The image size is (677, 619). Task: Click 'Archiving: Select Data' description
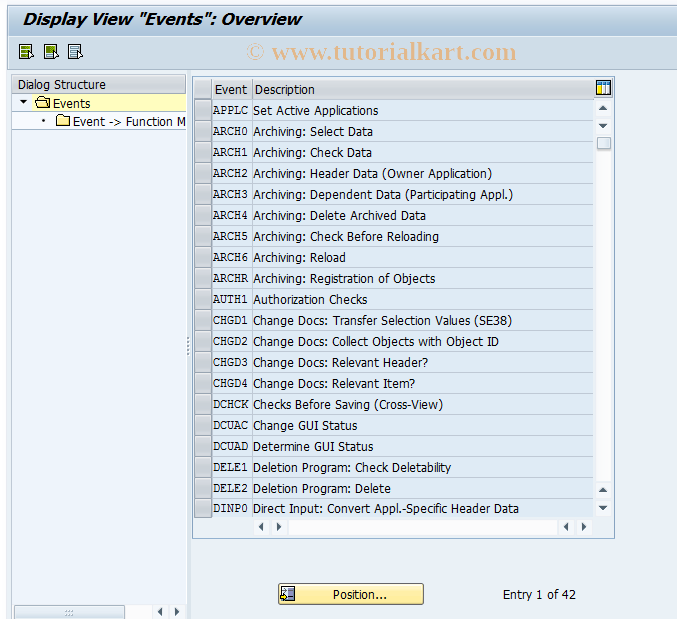[x=313, y=131]
